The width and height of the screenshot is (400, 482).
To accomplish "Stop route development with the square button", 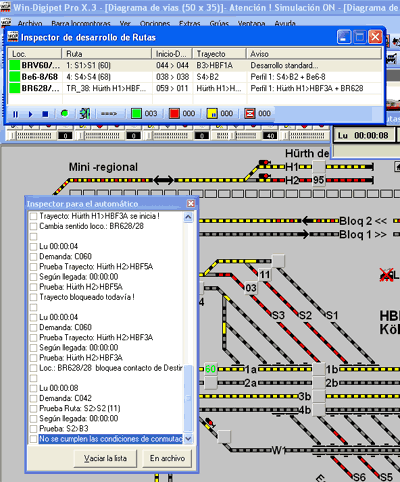I will coord(45,114).
